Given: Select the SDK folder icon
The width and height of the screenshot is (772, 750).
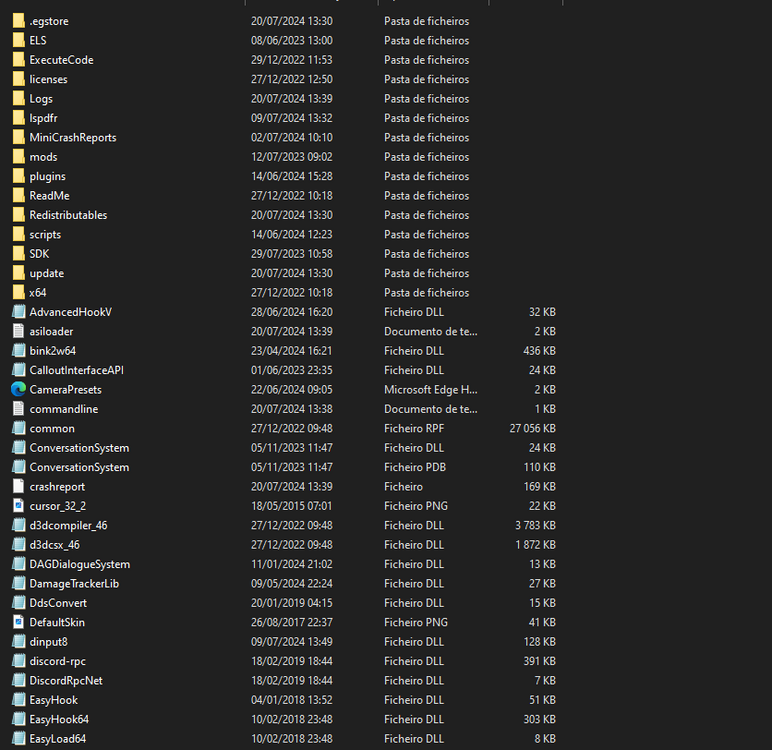Looking at the screenshot, I should [18, 254].
